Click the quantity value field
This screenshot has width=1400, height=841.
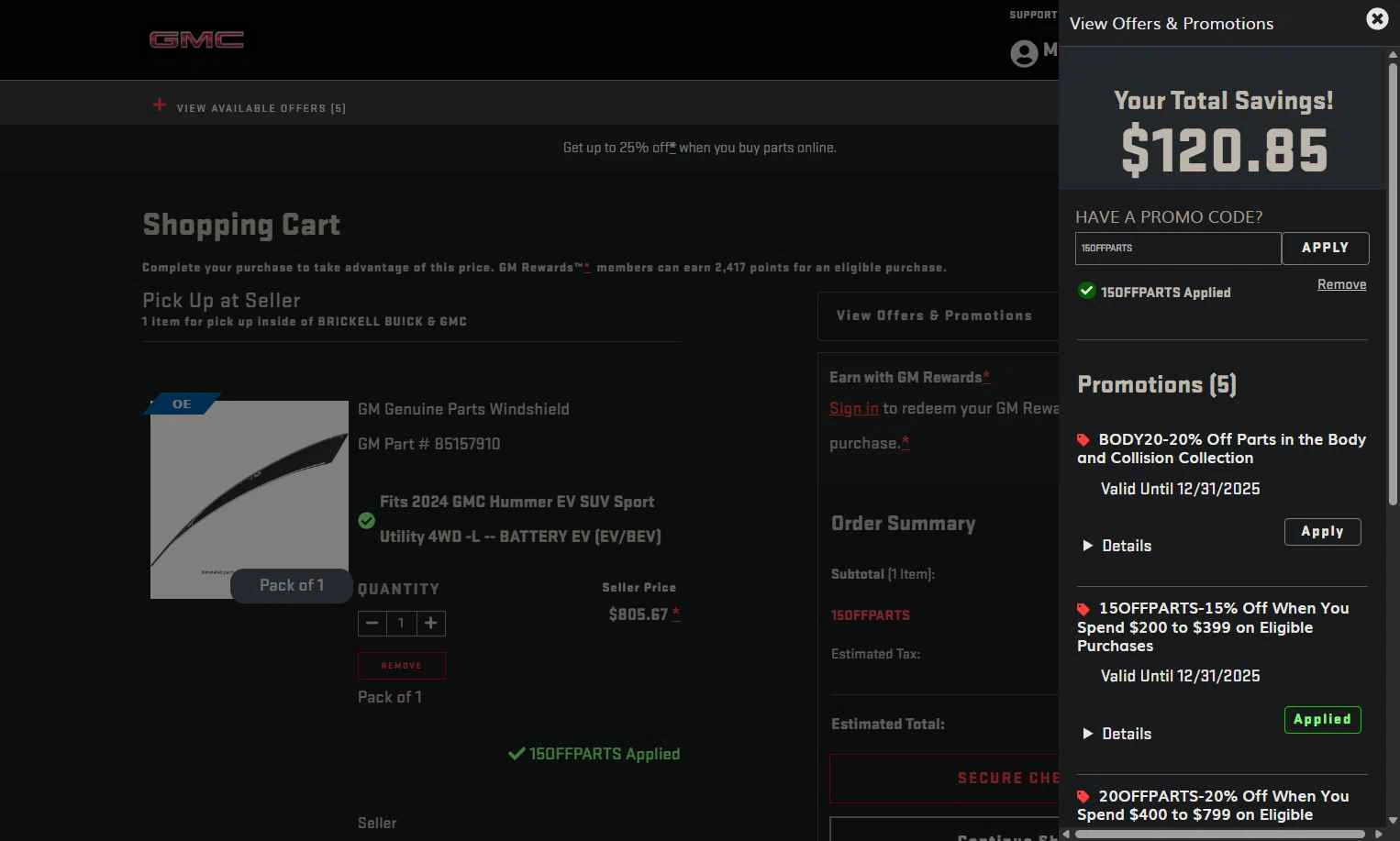click(401, 624)
